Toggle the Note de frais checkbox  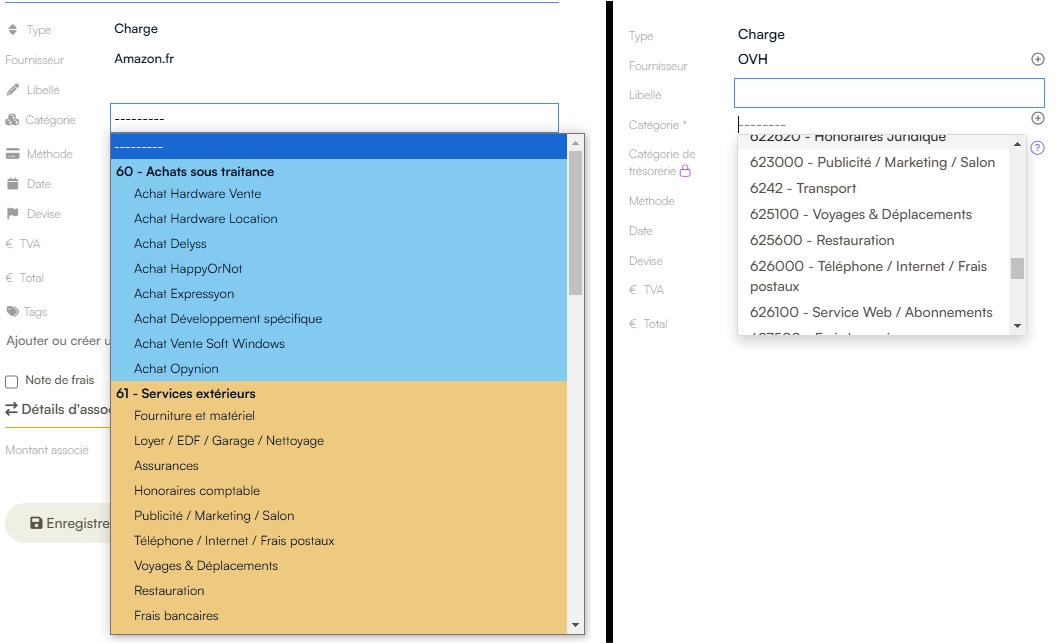pyautogui.click(x=12, y=381)
